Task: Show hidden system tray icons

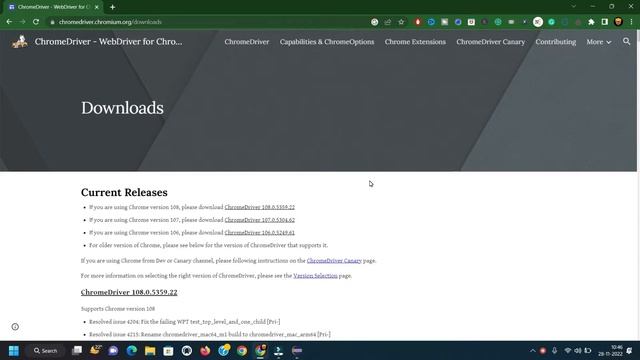Action: [532, 351]
